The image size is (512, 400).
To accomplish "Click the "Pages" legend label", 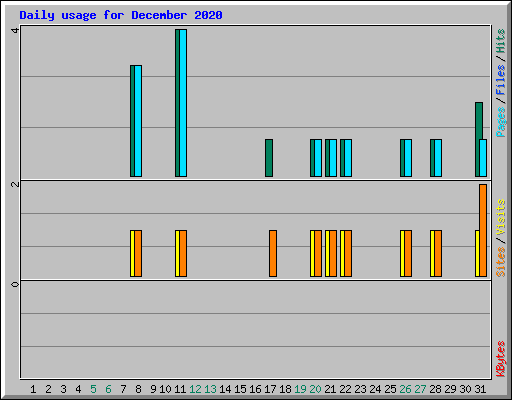I will [500, 122].
